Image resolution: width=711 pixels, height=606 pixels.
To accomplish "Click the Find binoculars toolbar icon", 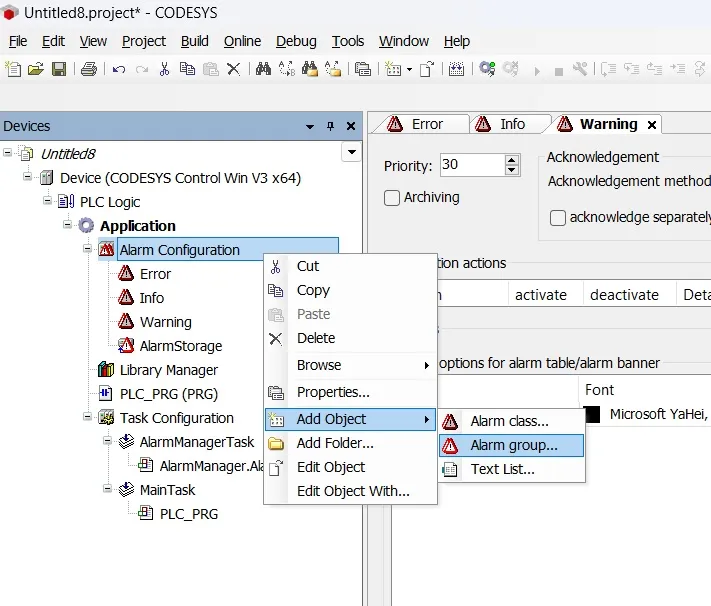I will (263, 69).
